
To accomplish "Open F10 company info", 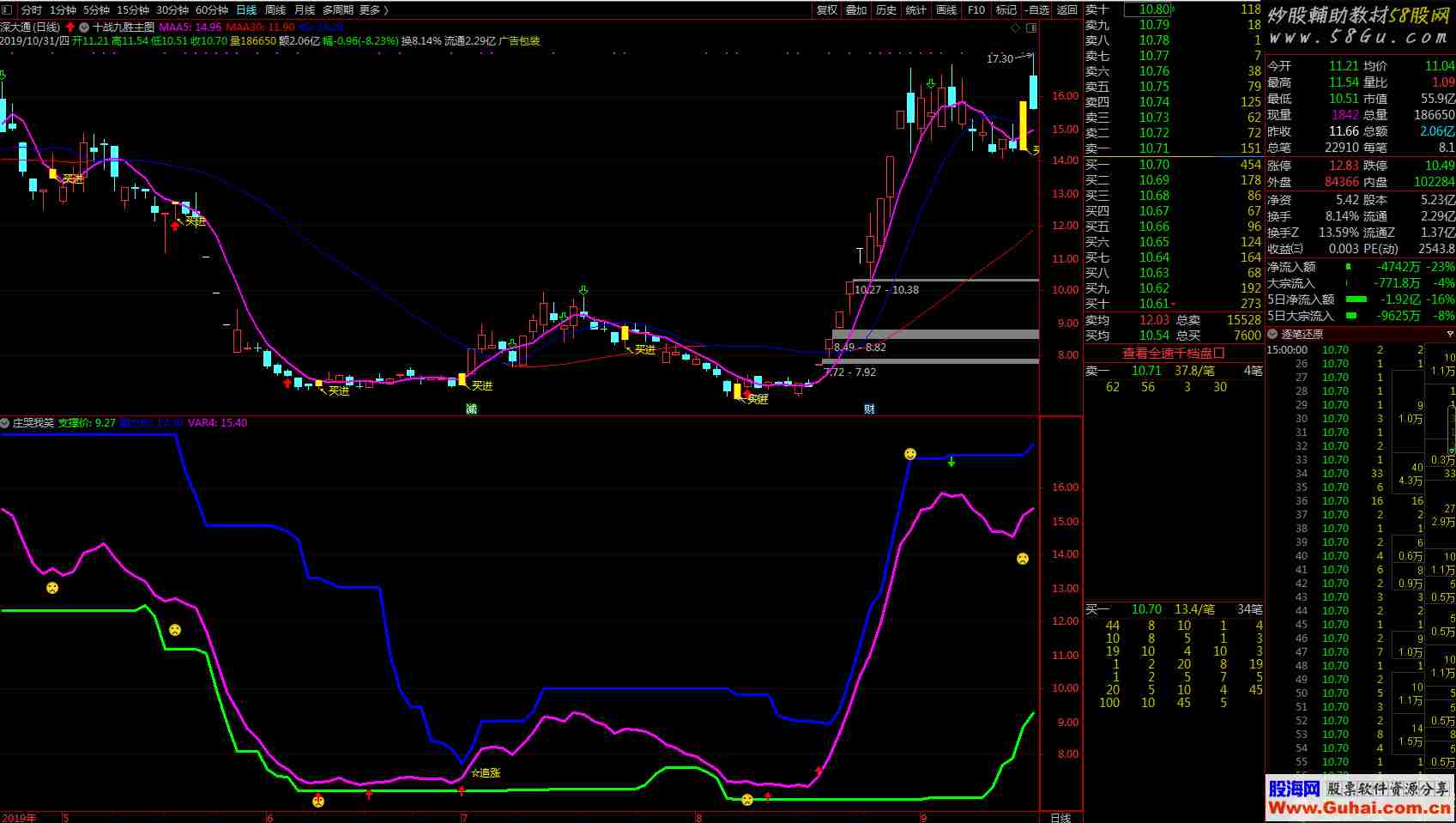I will coord(976,10).
